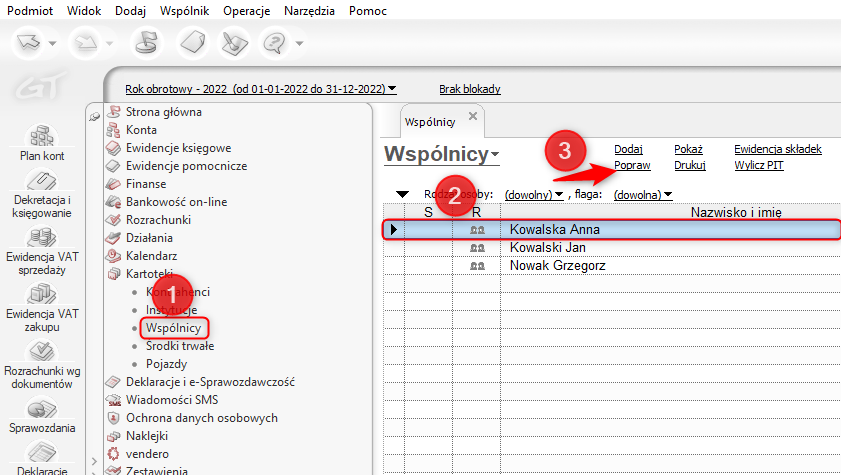Switch to the Wspólnicy tab

coord(430,122)
